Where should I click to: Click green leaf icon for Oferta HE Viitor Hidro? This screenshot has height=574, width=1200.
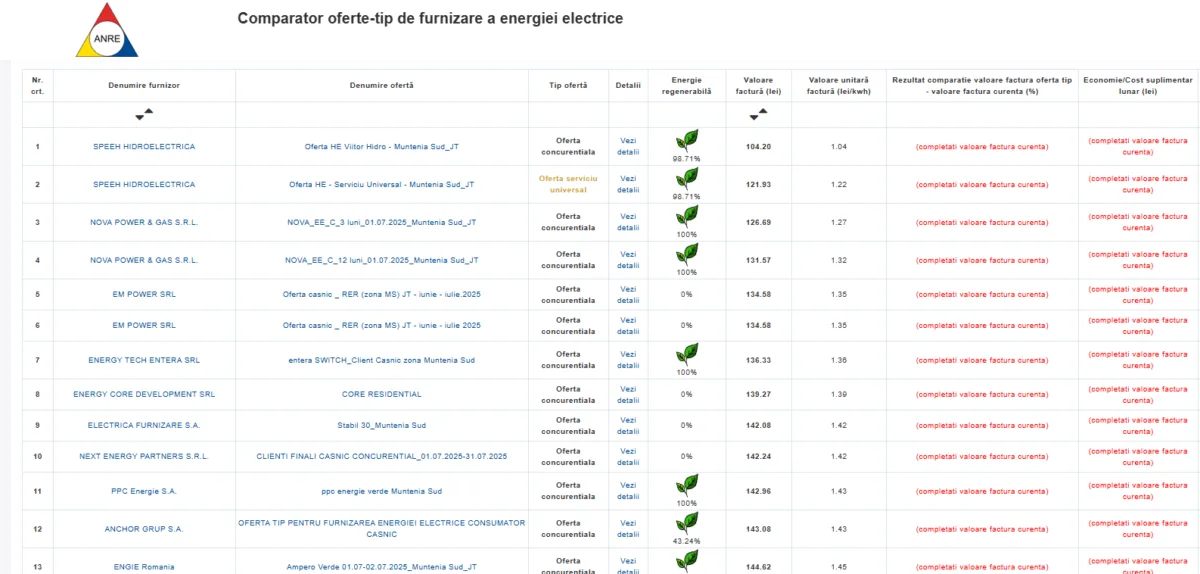pyautogui.click(x=687, y=141)
